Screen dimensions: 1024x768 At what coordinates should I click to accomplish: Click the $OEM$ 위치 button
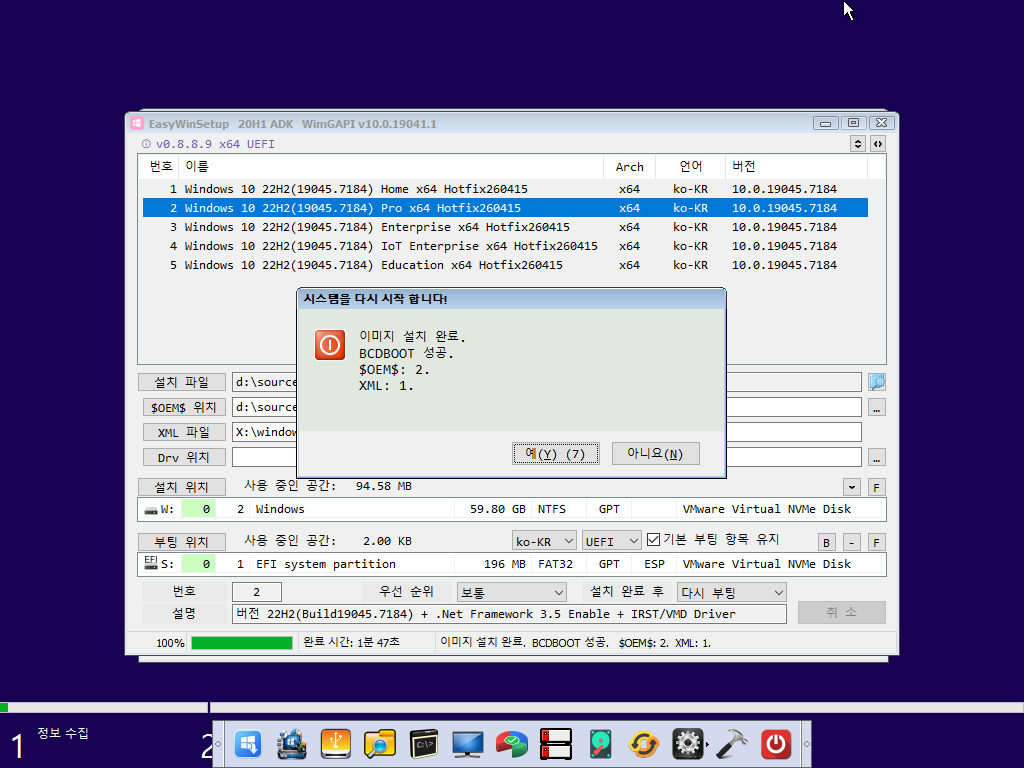pos(184,407)
